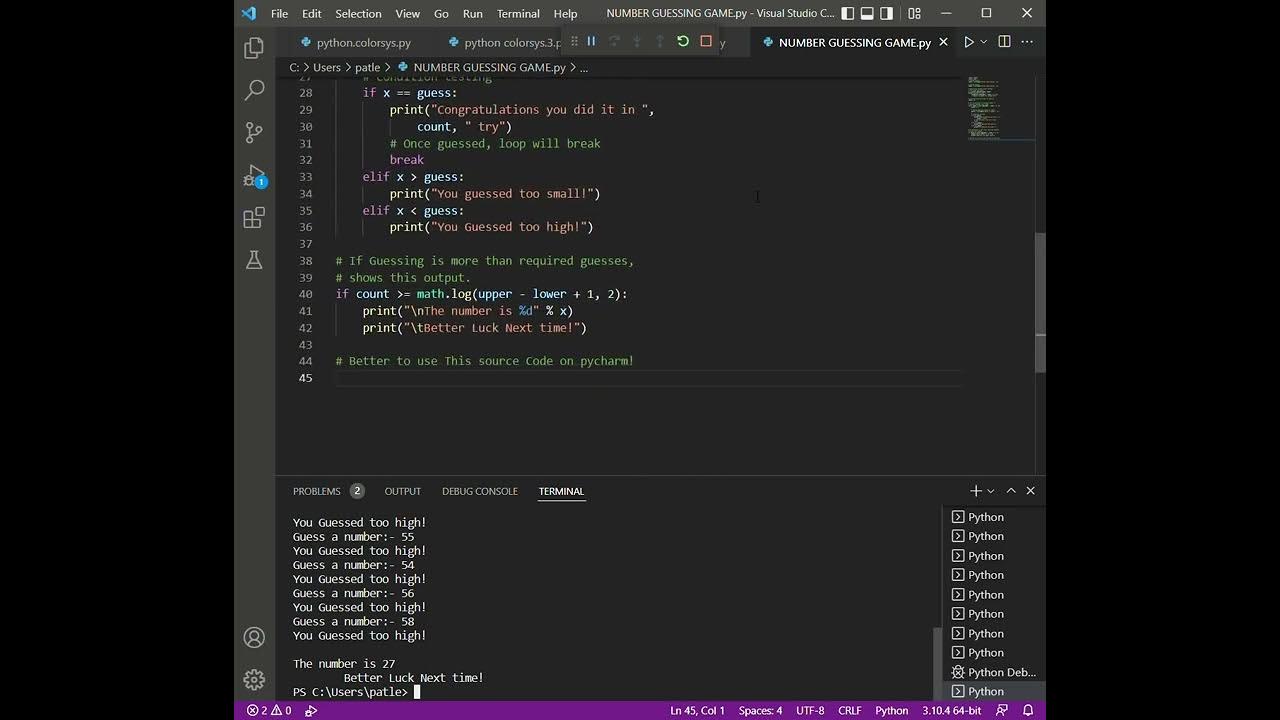Switch to the DEBUG CONSOLE tab
The image size is (1280, 720).
[x=480, y=491]
